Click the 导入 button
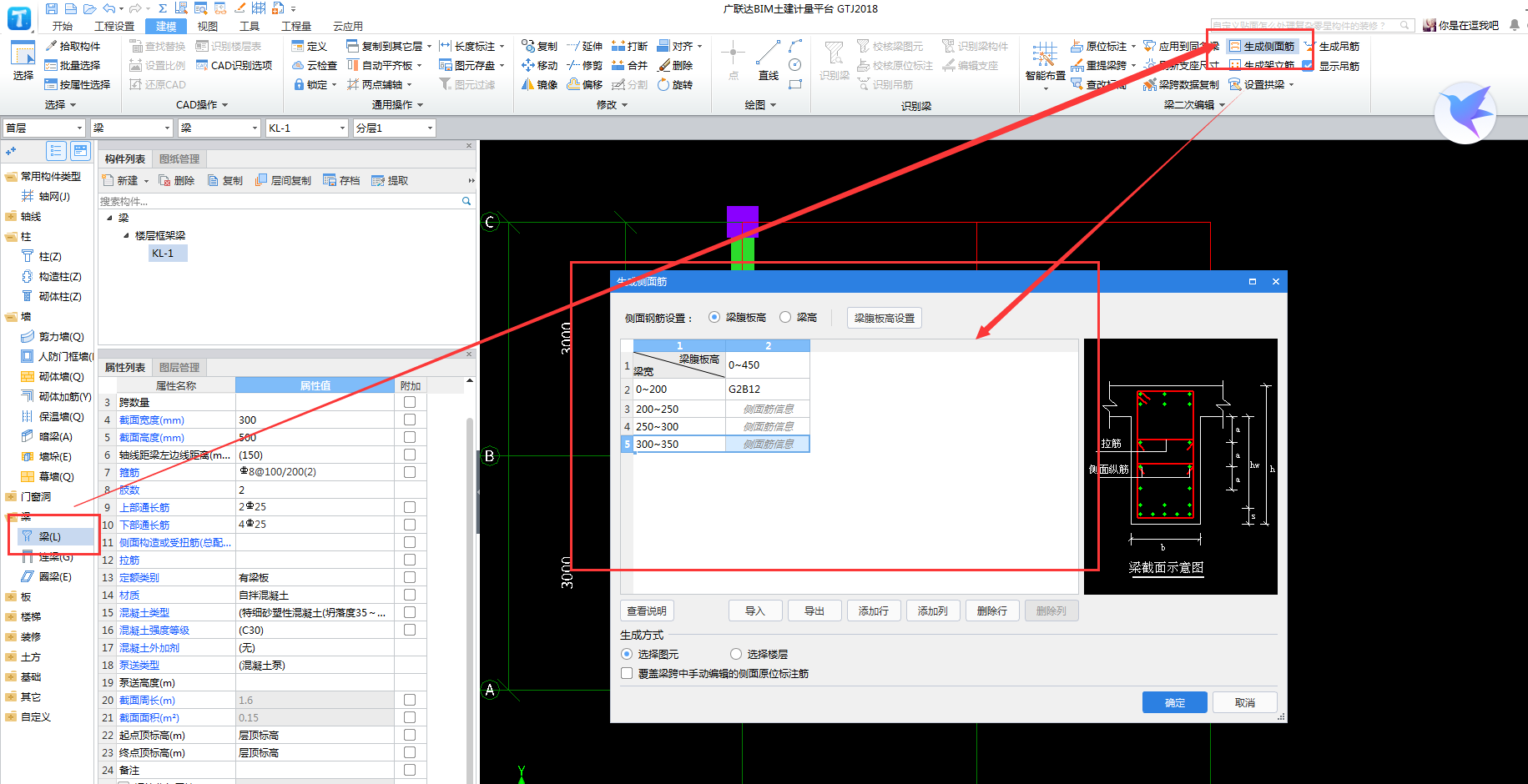Screen dimensions: 1528x784 pyautogui.click(x=754, y=611)
